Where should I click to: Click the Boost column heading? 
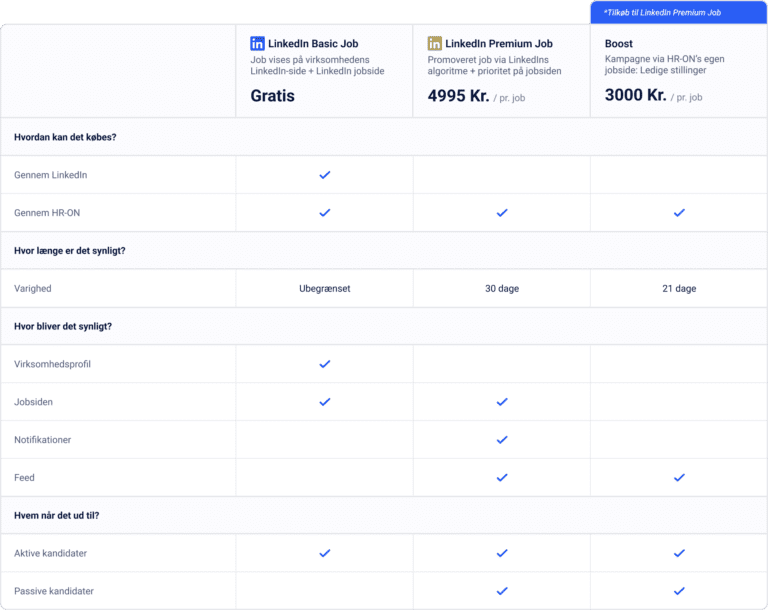(x=619, y=44)
